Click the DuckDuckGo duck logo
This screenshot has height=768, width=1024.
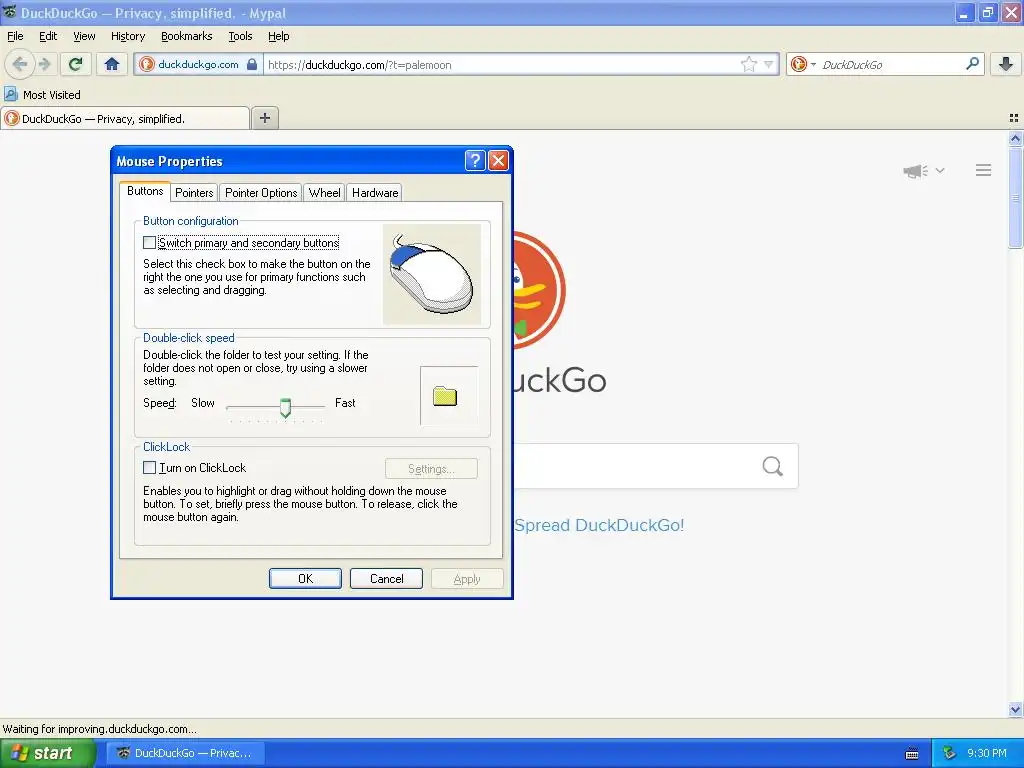coord(539,290)
